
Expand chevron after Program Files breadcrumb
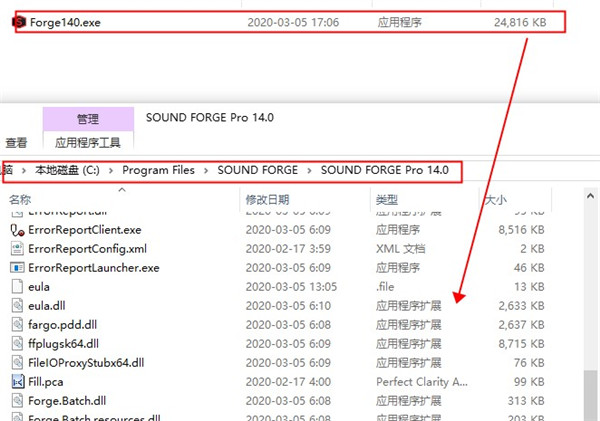[206, 170]
